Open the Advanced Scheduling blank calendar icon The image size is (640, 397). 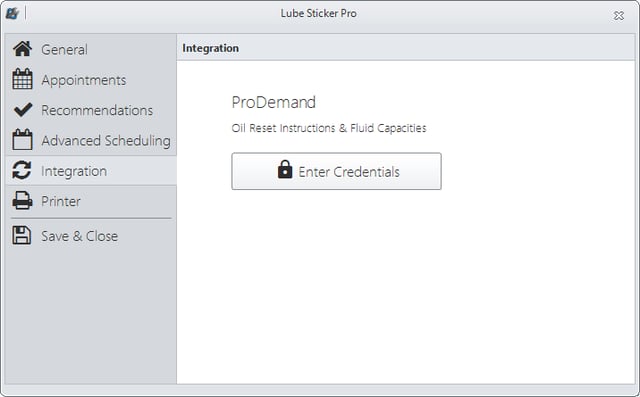[22, 140]
